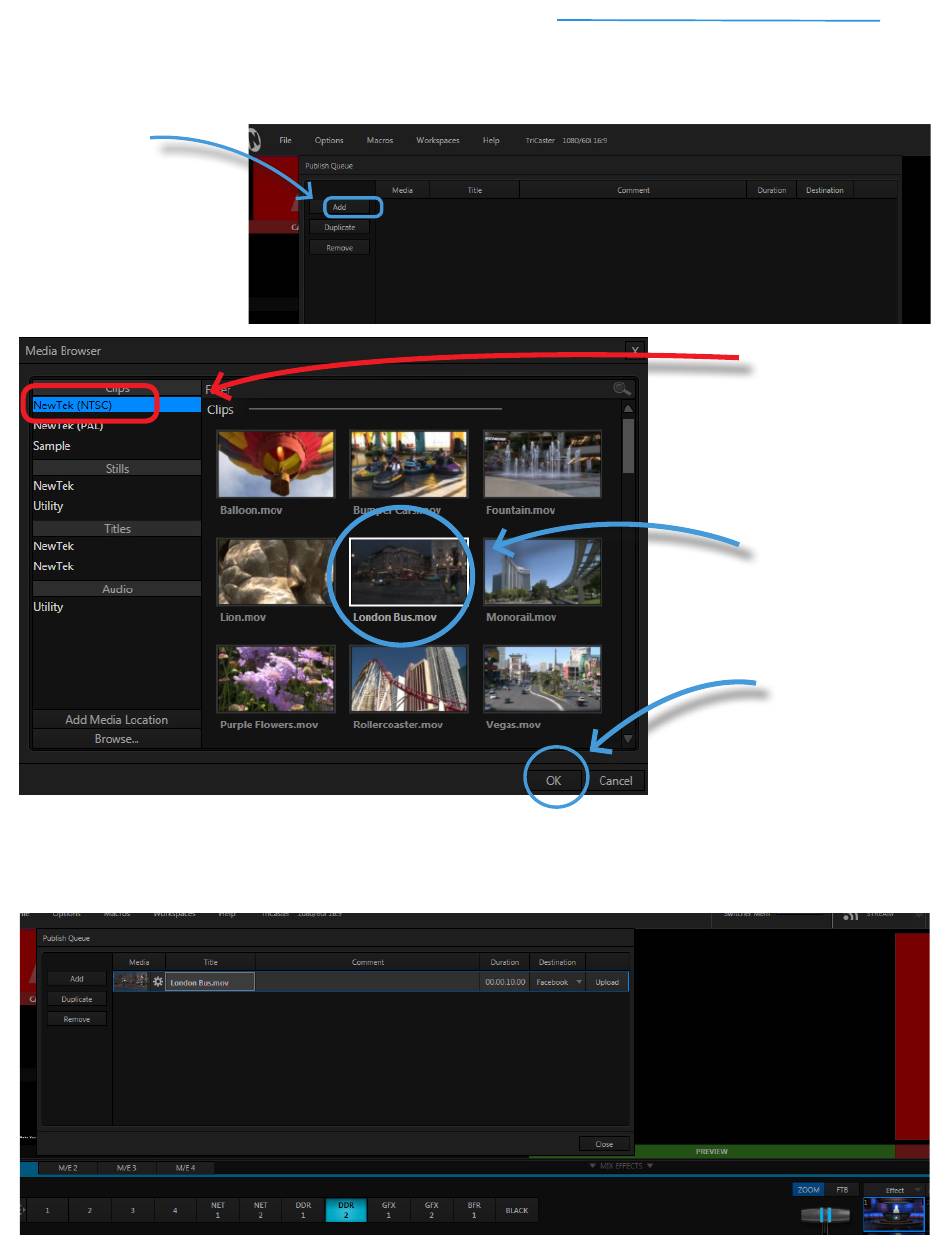Click the Media Browser scroll up arrow
Screen dimensions: 950x1254
[628, 409]
